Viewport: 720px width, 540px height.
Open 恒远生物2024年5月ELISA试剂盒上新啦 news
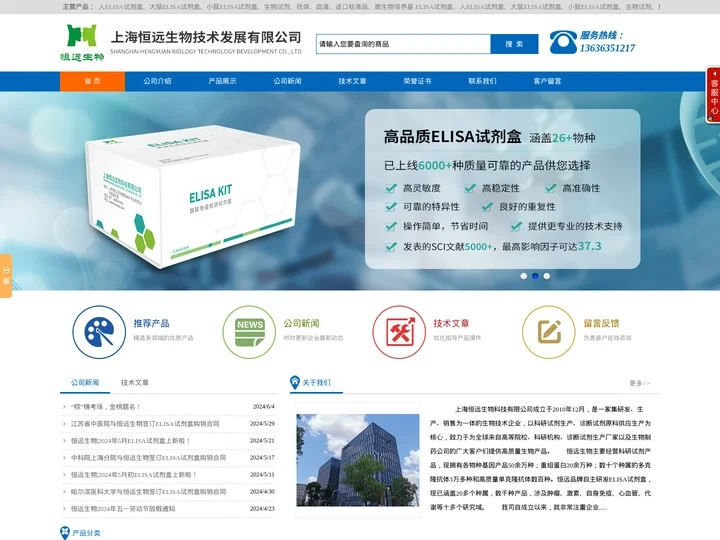click(130, 441)
